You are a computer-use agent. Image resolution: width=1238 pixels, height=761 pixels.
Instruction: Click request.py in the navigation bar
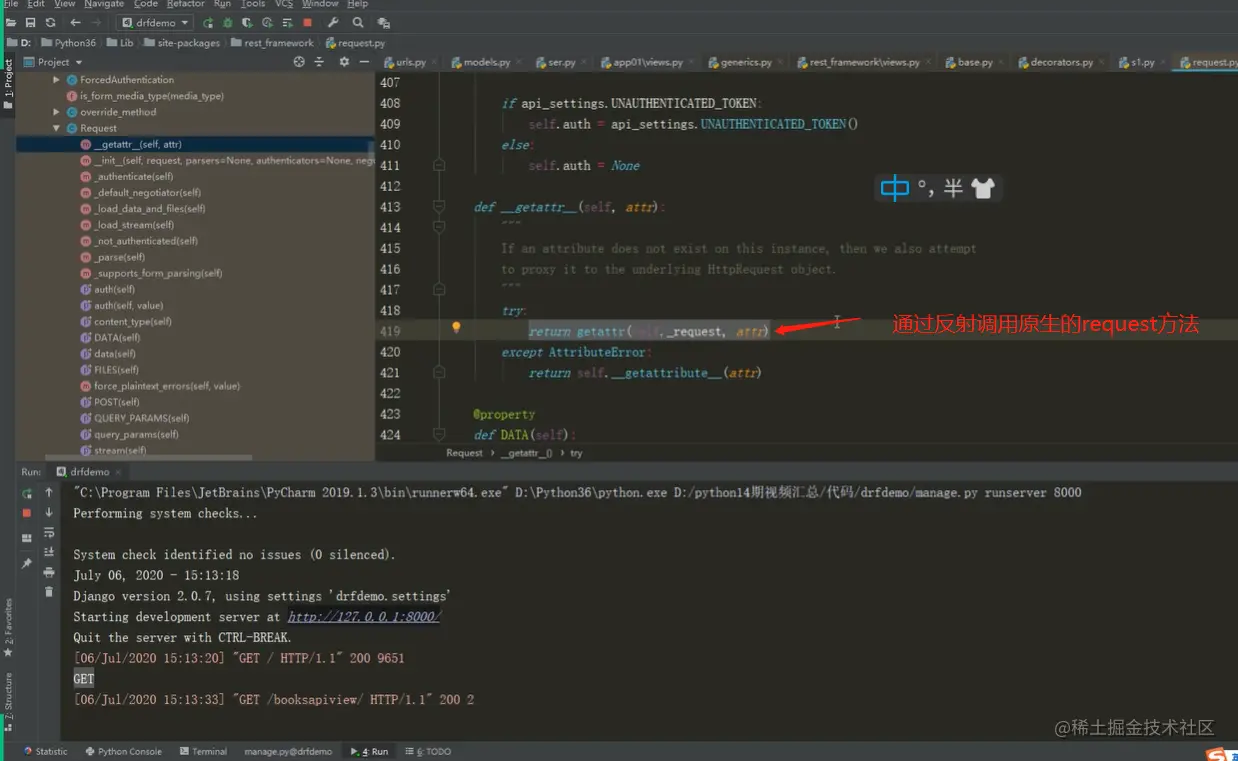(355, 43)
